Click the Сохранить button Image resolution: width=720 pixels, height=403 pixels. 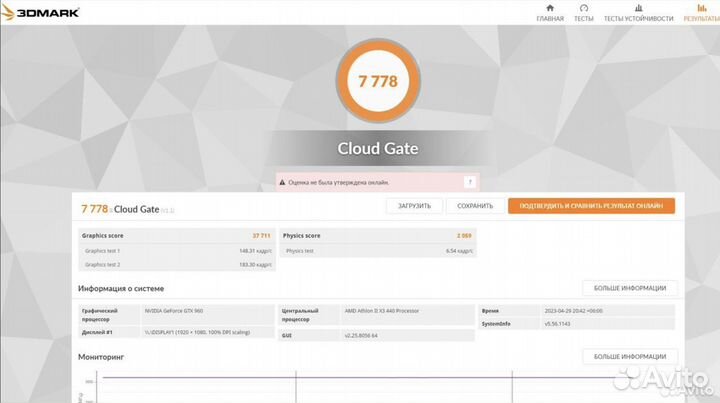click(475, 206)
